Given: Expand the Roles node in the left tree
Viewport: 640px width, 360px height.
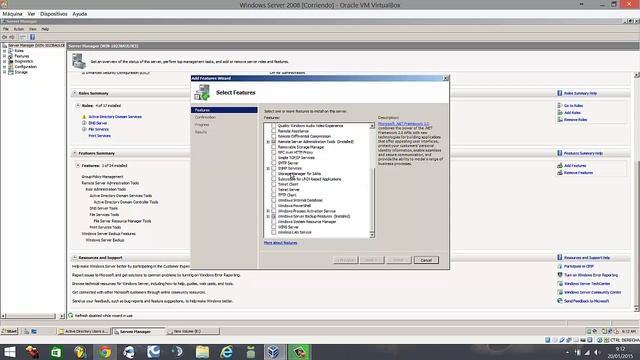Looking at the screenshot, I should tap(4, 51).
